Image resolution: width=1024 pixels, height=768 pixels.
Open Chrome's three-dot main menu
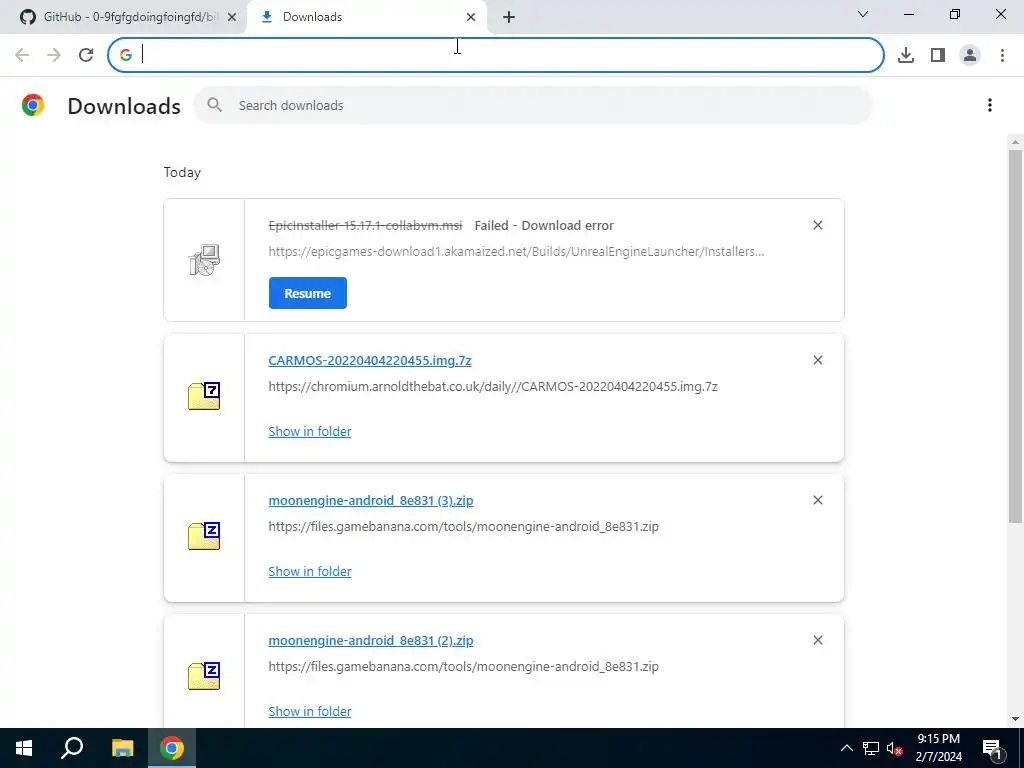coord(1002,55)
